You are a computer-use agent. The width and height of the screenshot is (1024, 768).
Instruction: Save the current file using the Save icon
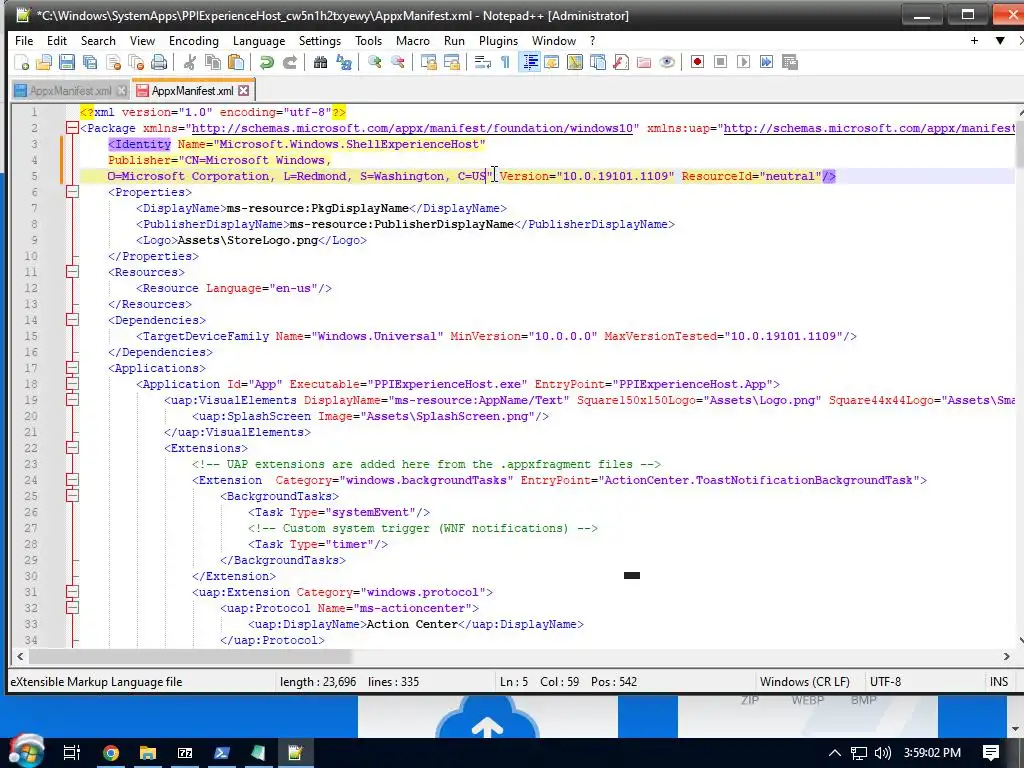point(67,62)
